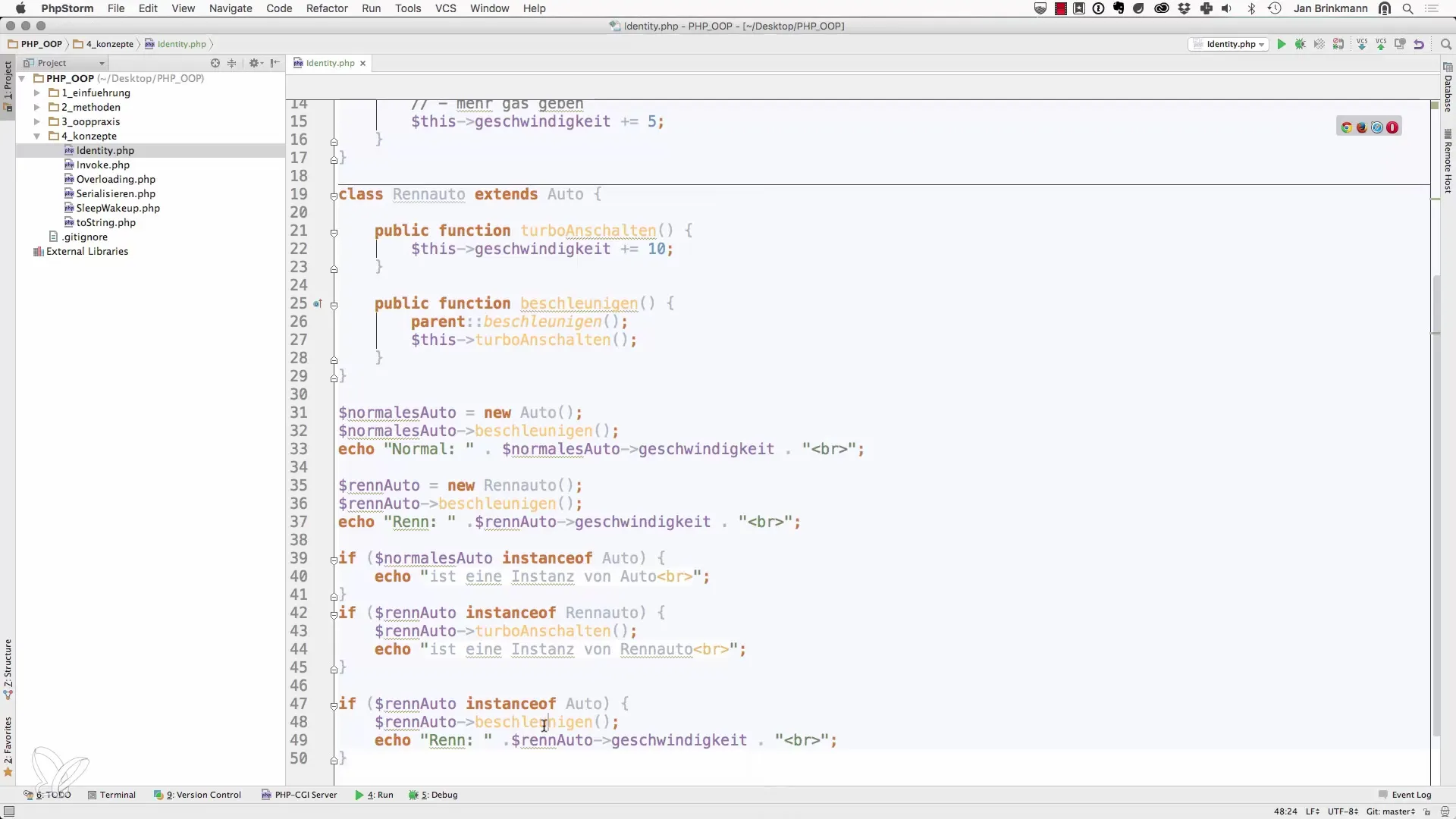
Task: Open the Navigate menu
Action: click(231, 8)
